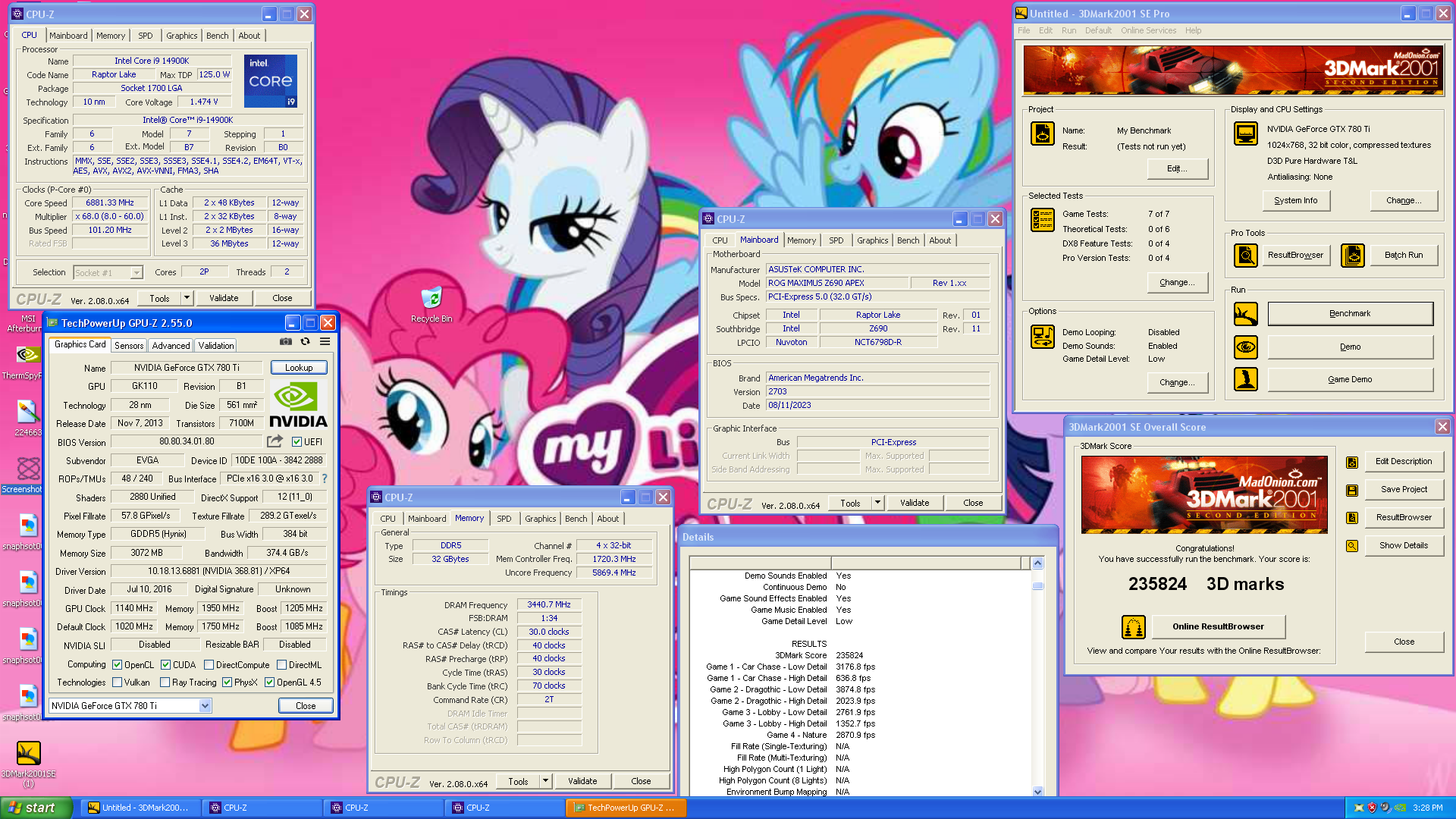The image size is (1456, 819).
Task: Toggle the OpenCL checkbox
Action: [118, 665]
